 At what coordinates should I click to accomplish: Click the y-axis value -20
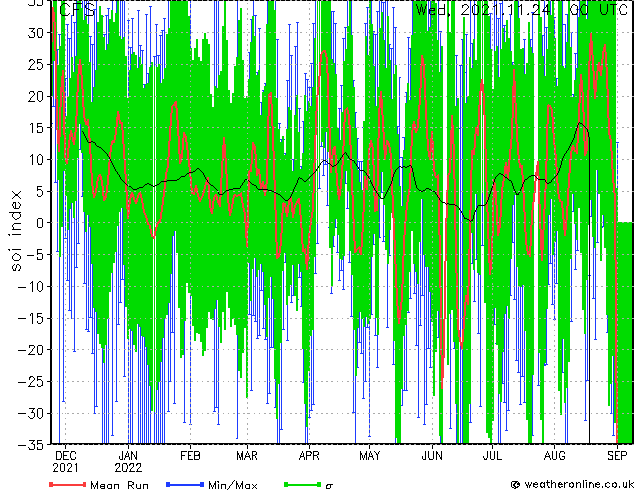point(31,350)
